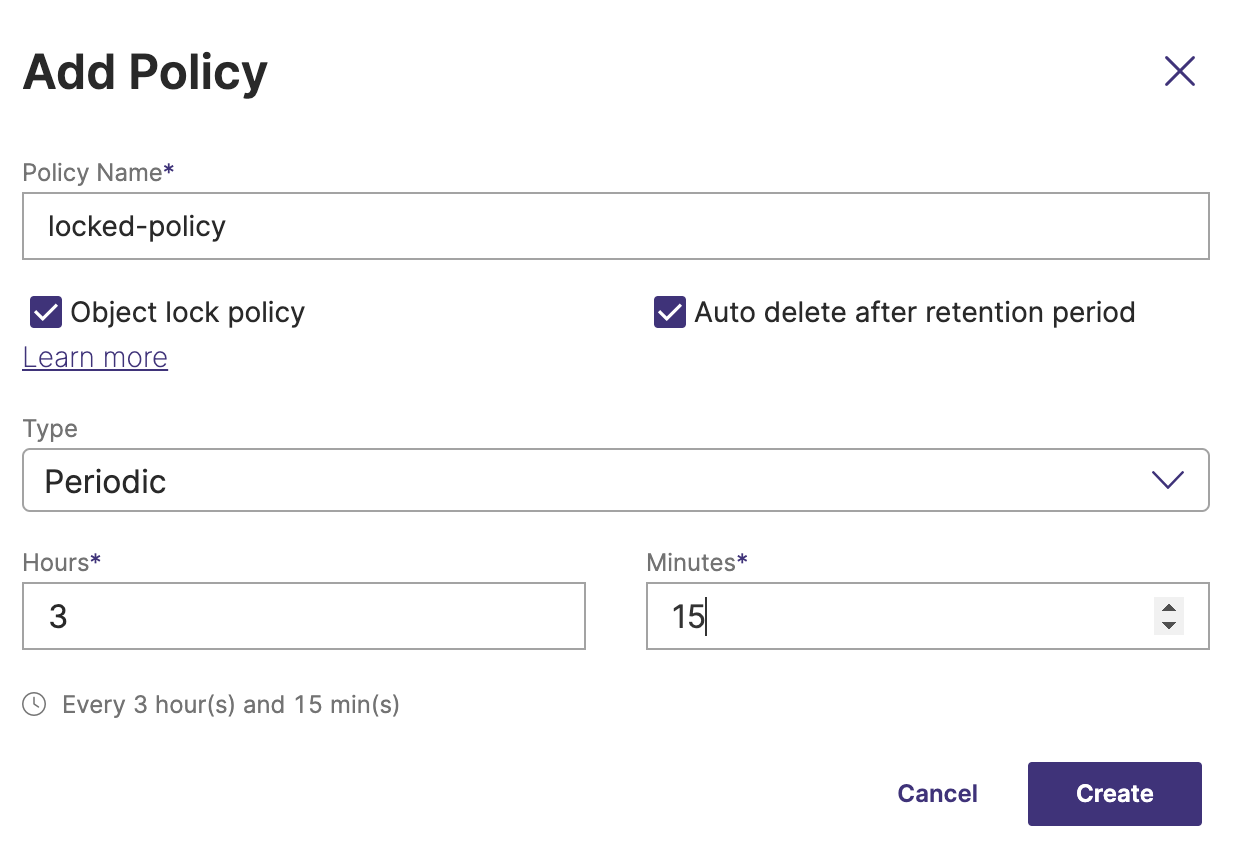Click into the Hours input field
Image resolution: width=1234 pixels, height=850 pixels.
click(x=303, y=617)
